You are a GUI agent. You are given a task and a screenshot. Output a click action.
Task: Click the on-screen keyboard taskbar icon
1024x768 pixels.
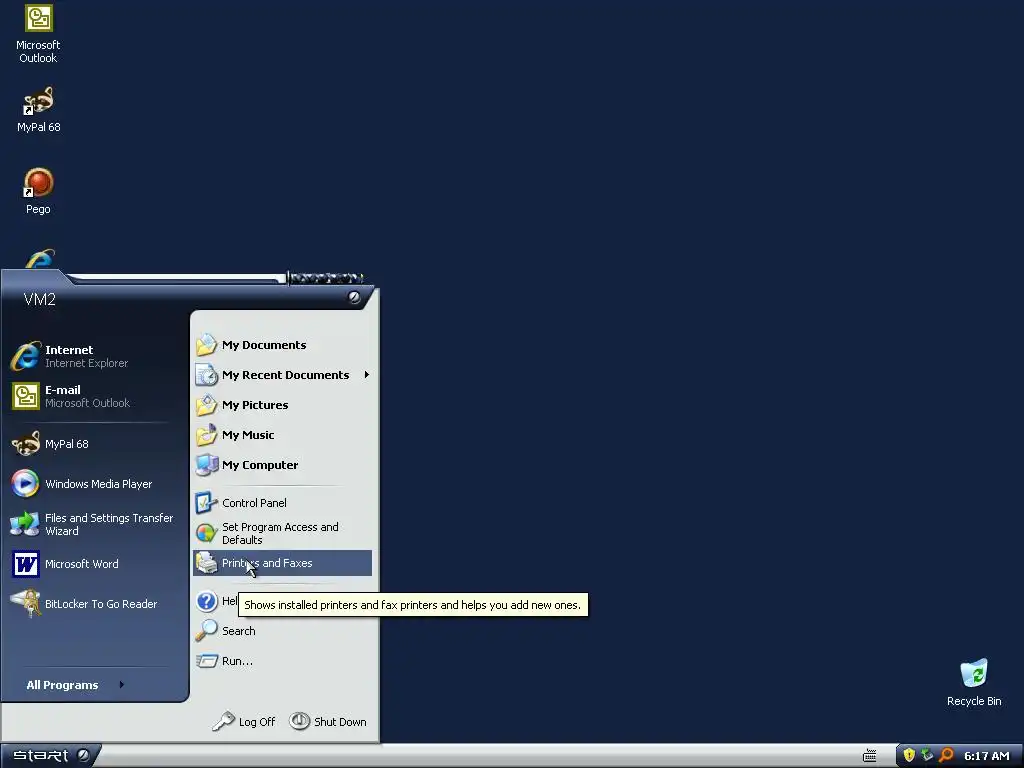pyautogui.click(x=870, y=756)
